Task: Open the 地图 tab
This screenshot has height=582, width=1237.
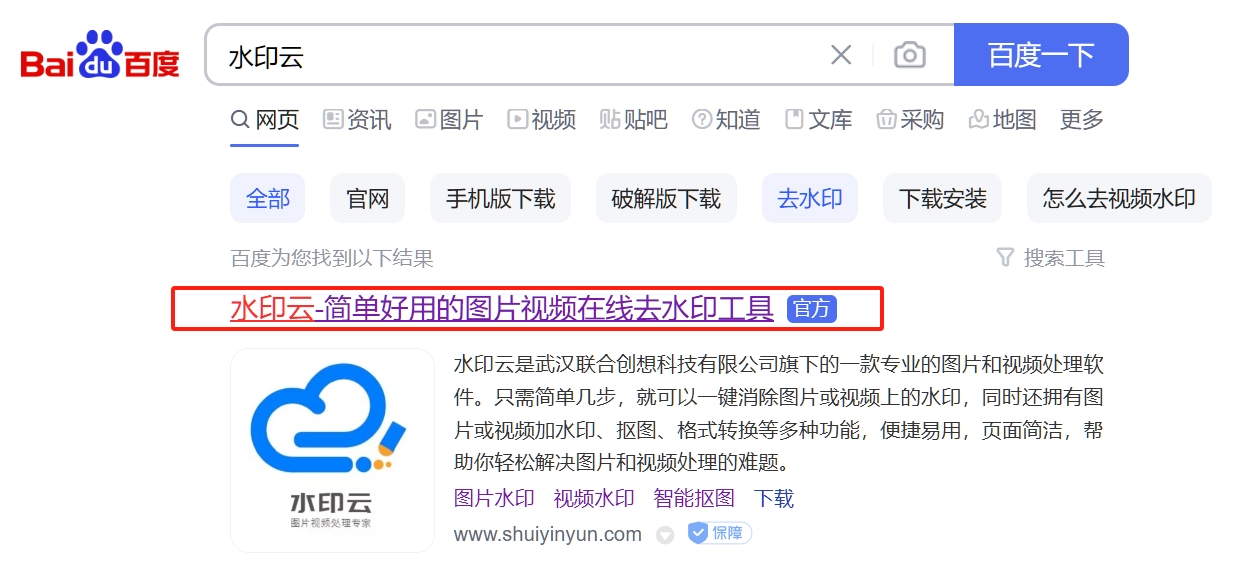Action: tap(1002, 120)
